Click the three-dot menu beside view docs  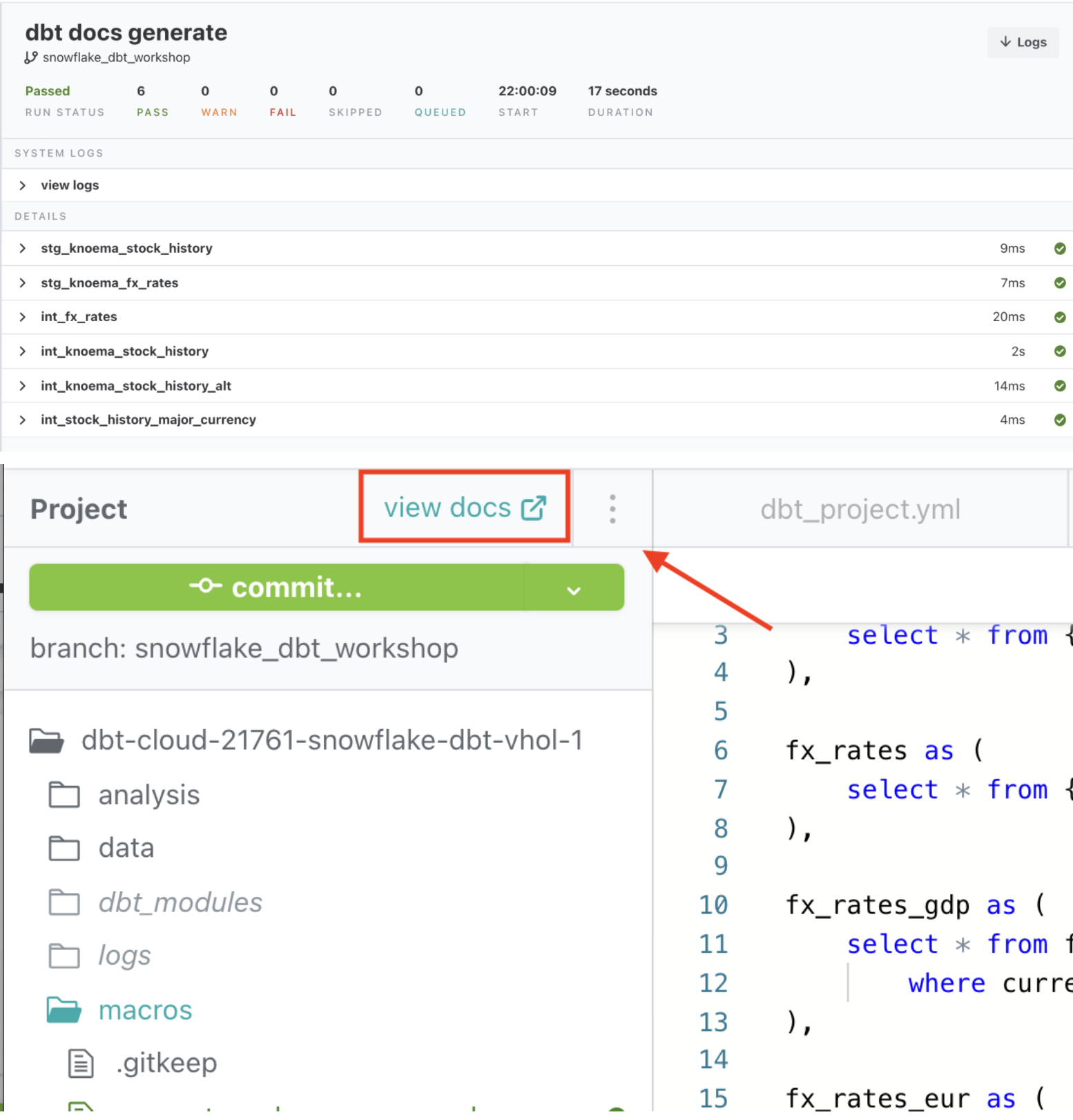(x=612, y=509)
